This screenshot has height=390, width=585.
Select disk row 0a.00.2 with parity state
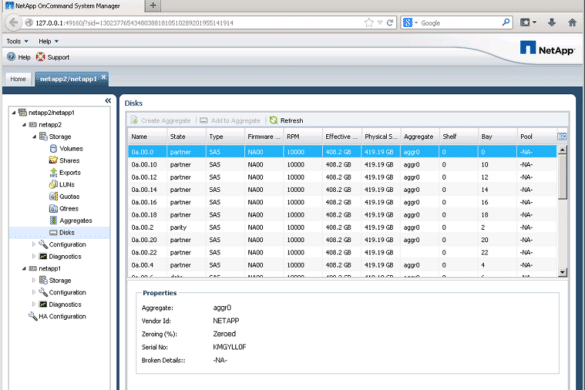(x=342, y=227)
